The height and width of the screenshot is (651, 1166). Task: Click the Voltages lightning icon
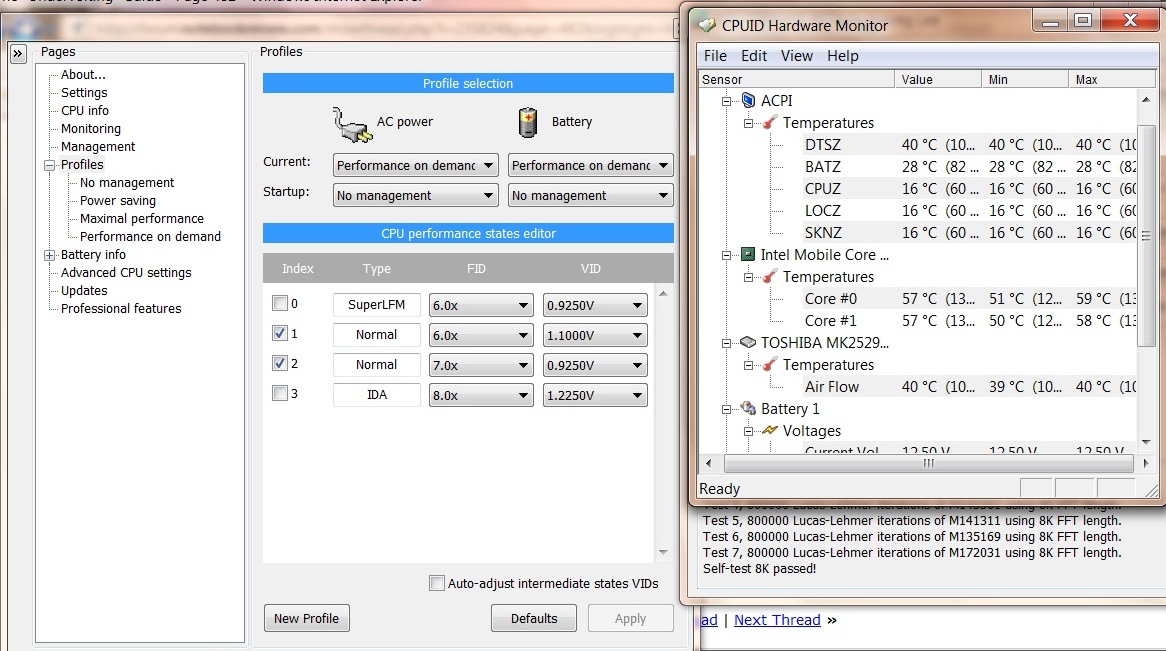tap(770, 430)
